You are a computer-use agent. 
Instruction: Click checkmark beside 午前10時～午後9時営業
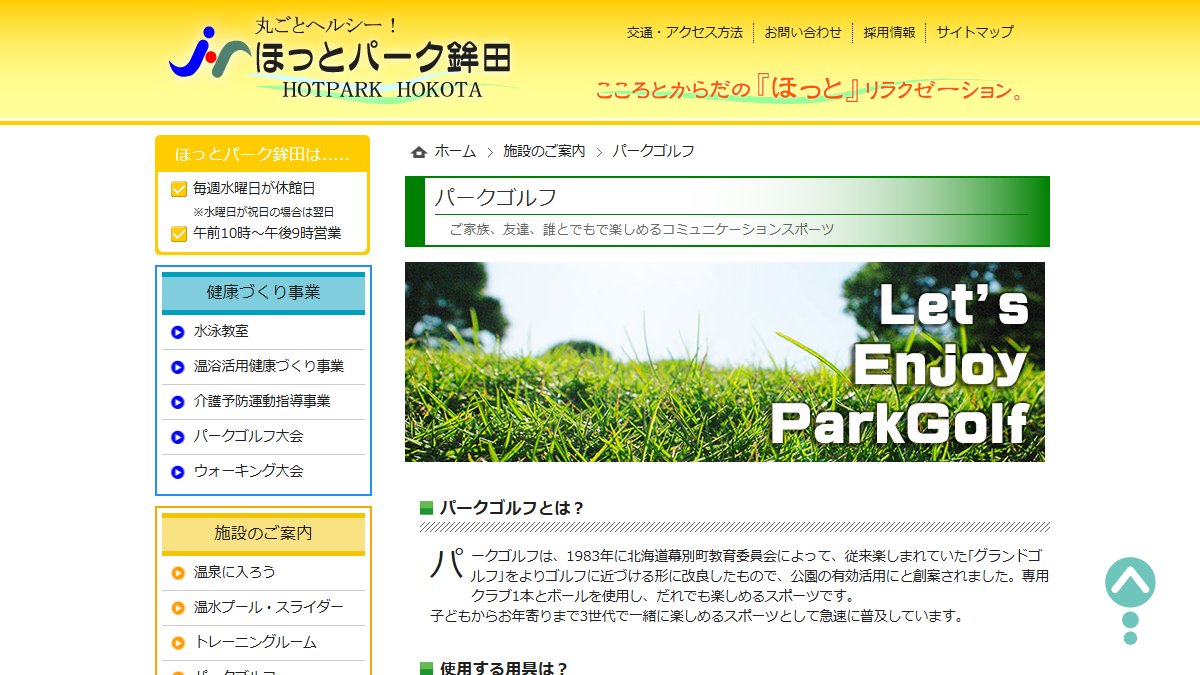point(179,234)
